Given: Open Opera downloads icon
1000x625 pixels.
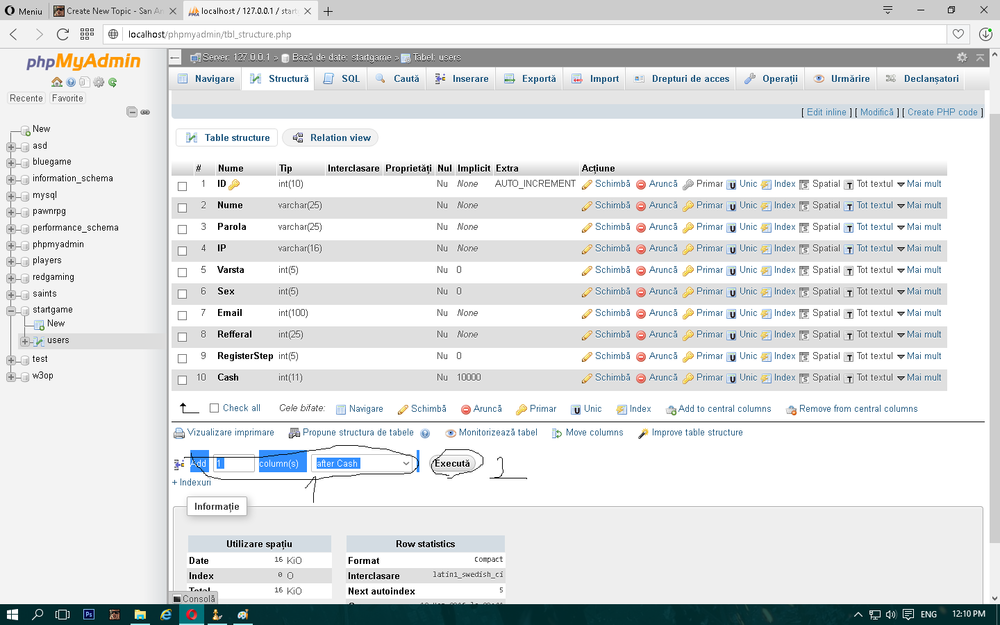Looking at the screenshot, I should tap(985, 34).
